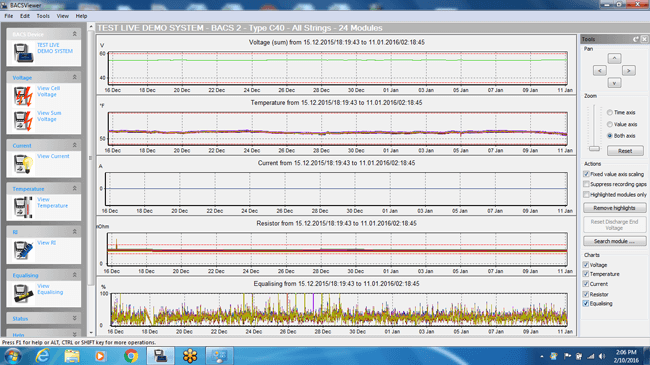Click the zoom slider handle
This screenshot has height=365, width=650.
(x=594, y=148)
